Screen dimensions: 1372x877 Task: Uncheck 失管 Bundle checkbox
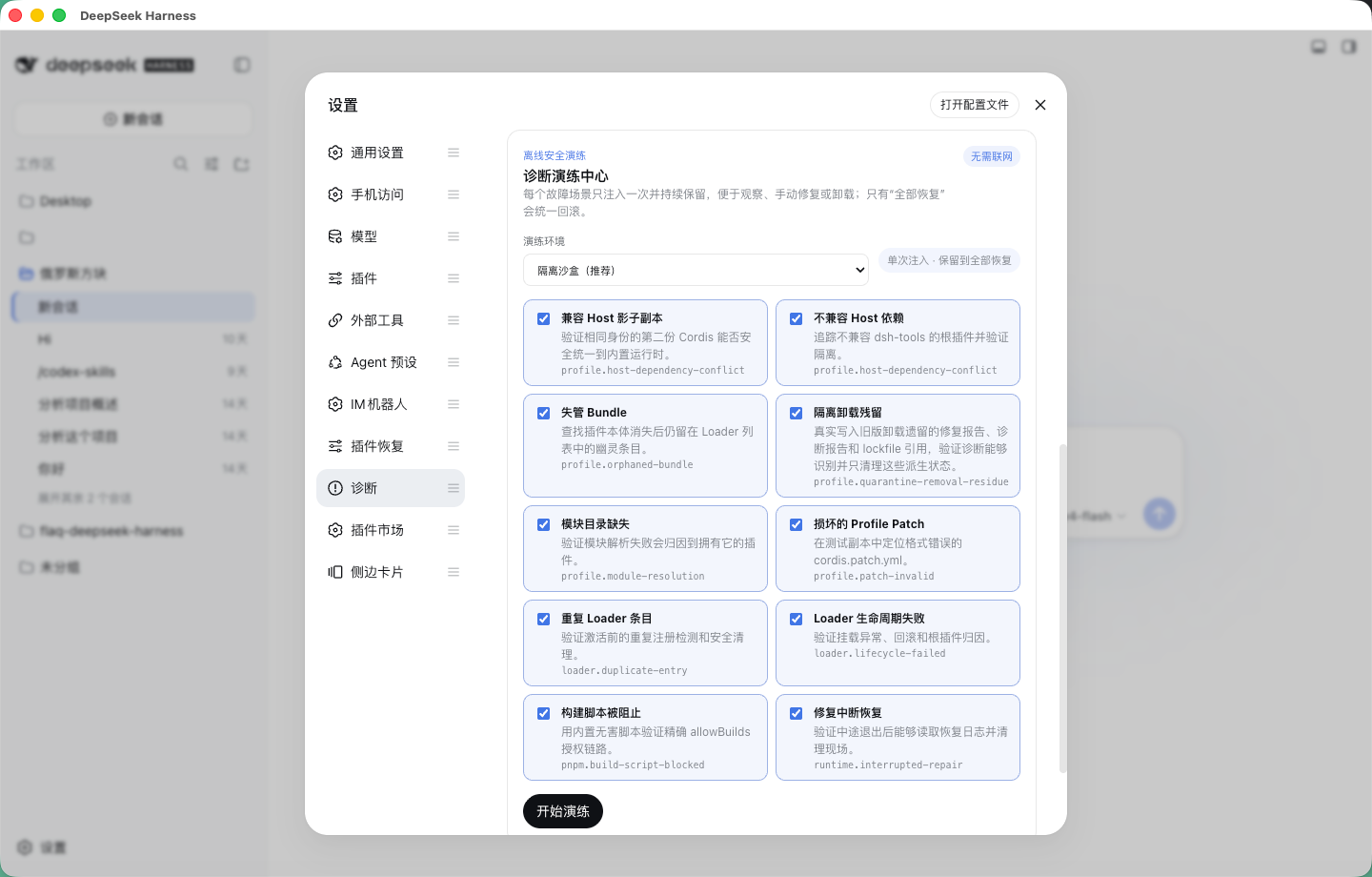543,414
